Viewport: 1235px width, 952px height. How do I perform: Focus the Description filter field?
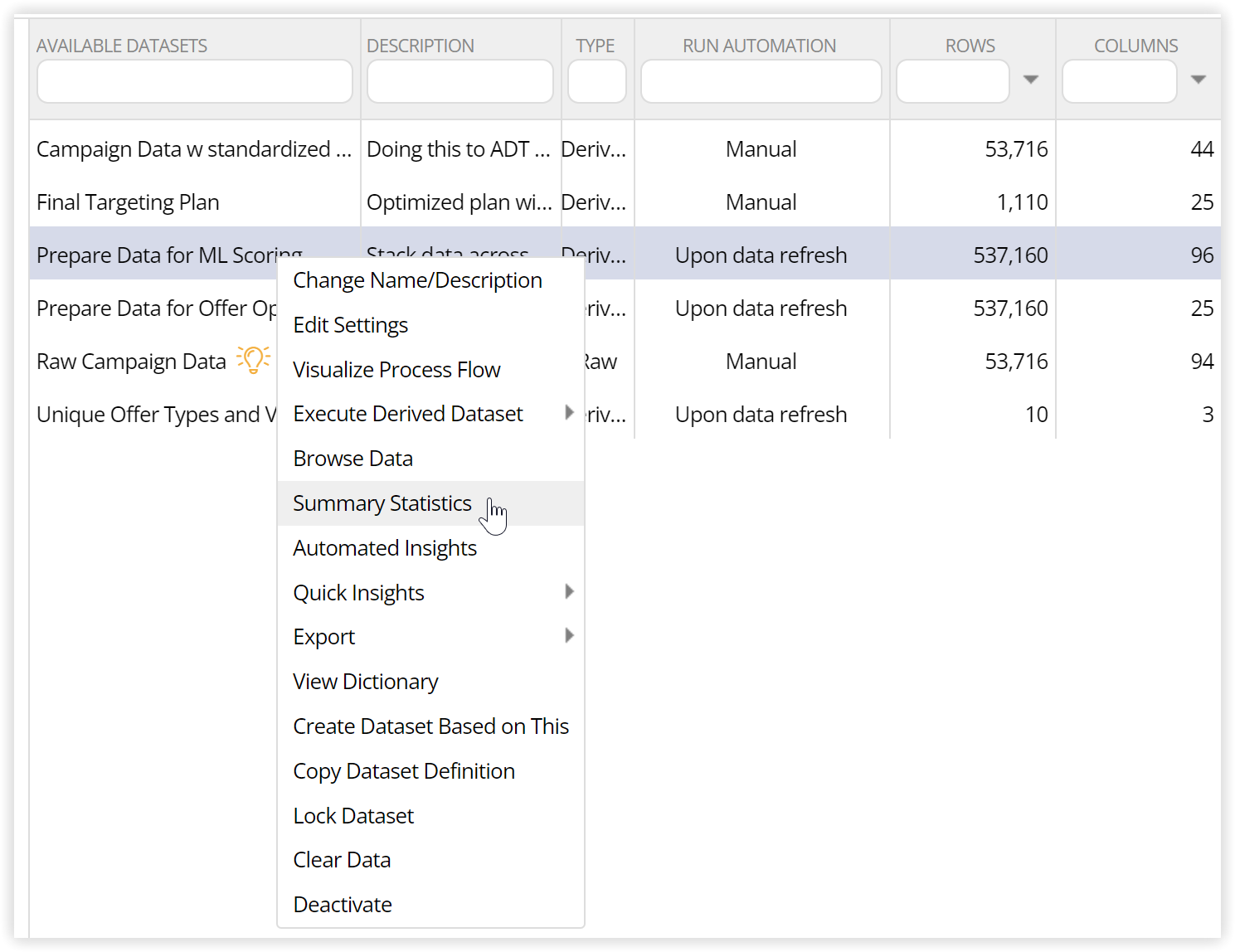[460, 81]
